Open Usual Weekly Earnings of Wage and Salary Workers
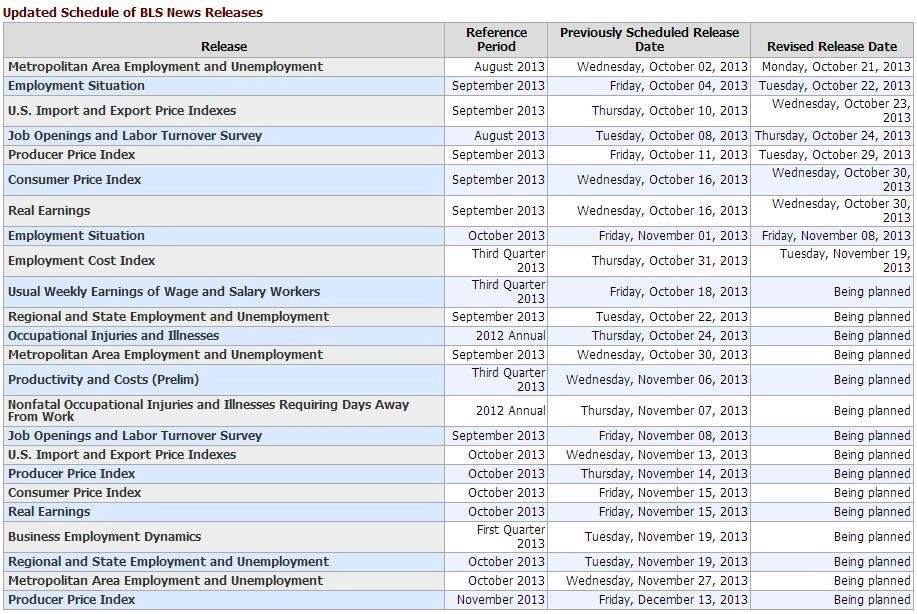 [164, 292]
